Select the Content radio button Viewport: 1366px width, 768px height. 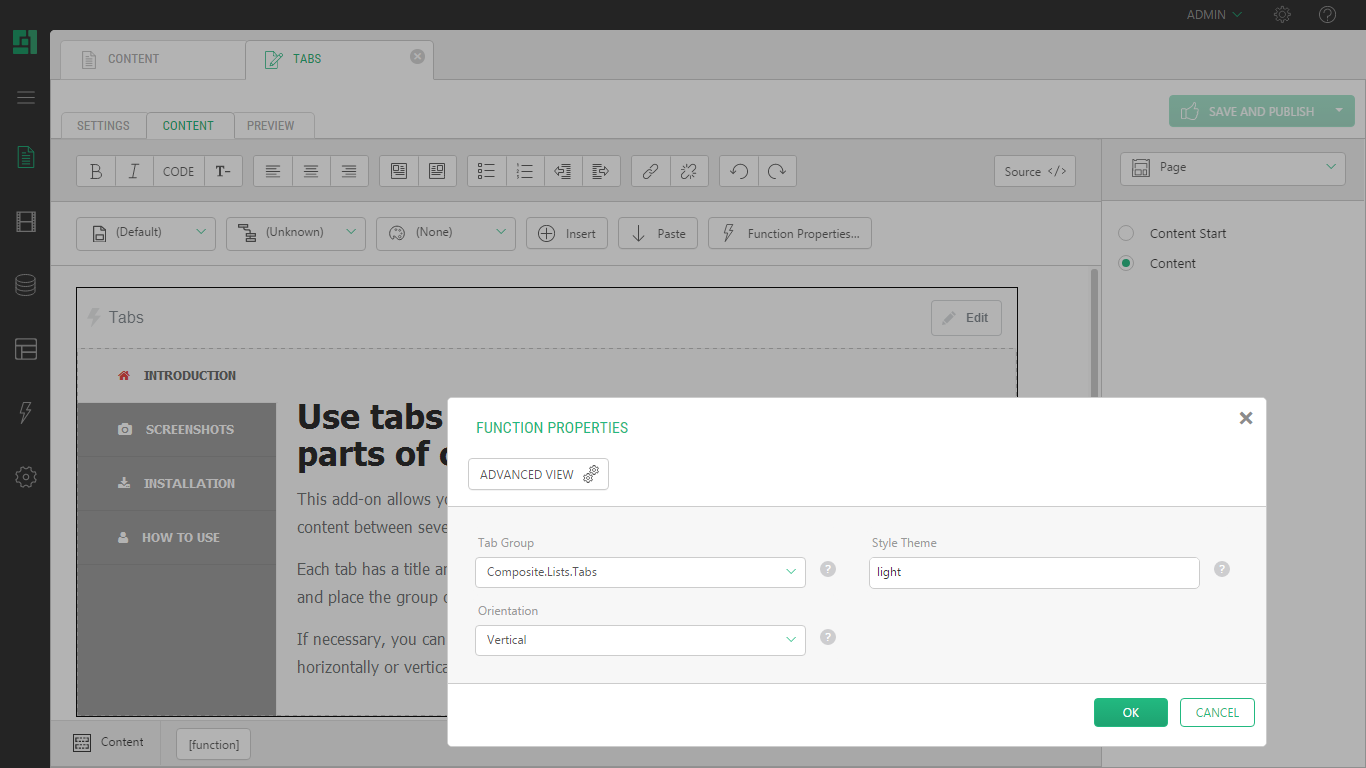click(x=1126, y=263)
